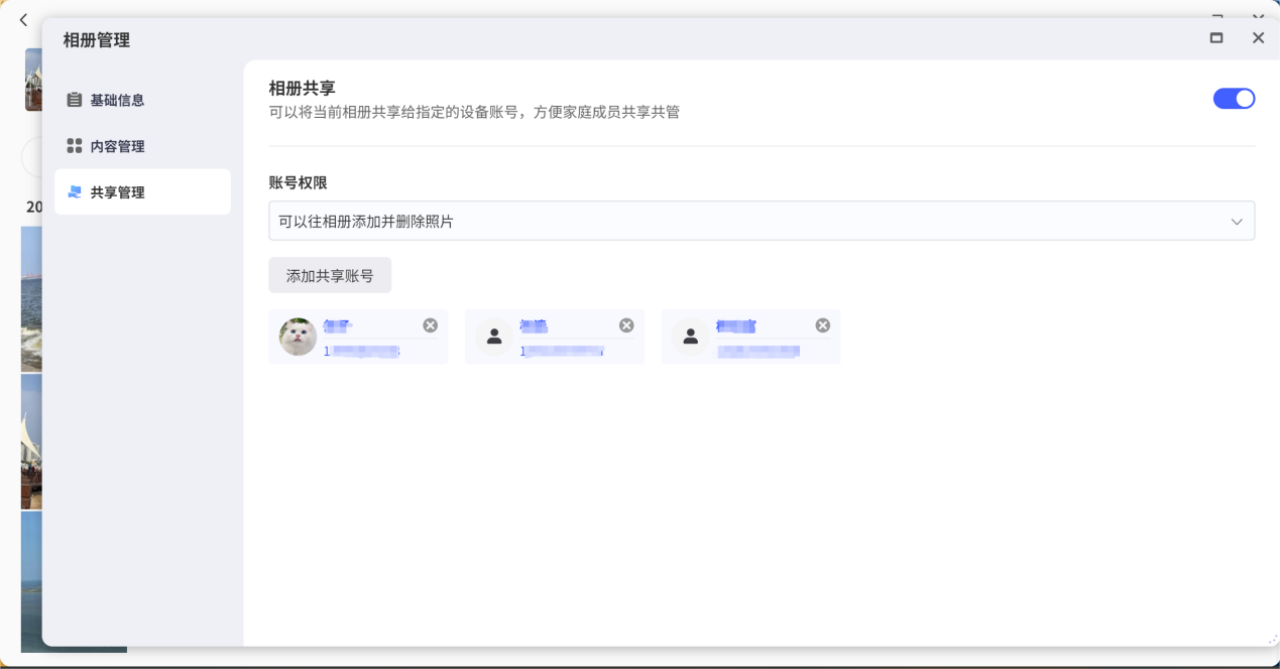Switch to the 基础信息 tab
The width and height of the screenshot is (1280, 669).
(x=117, y=100)
